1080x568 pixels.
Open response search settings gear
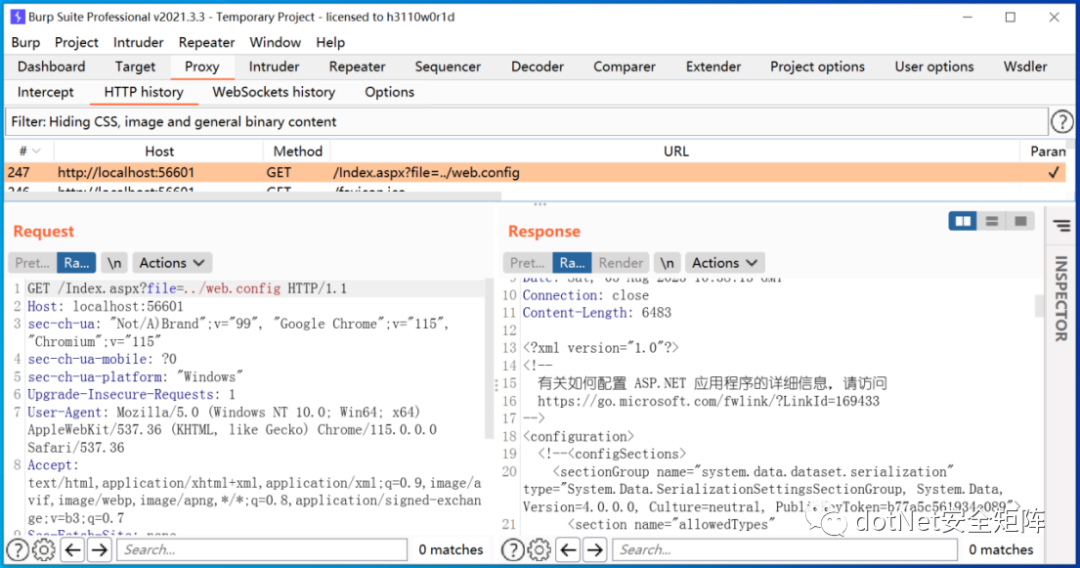539,549
